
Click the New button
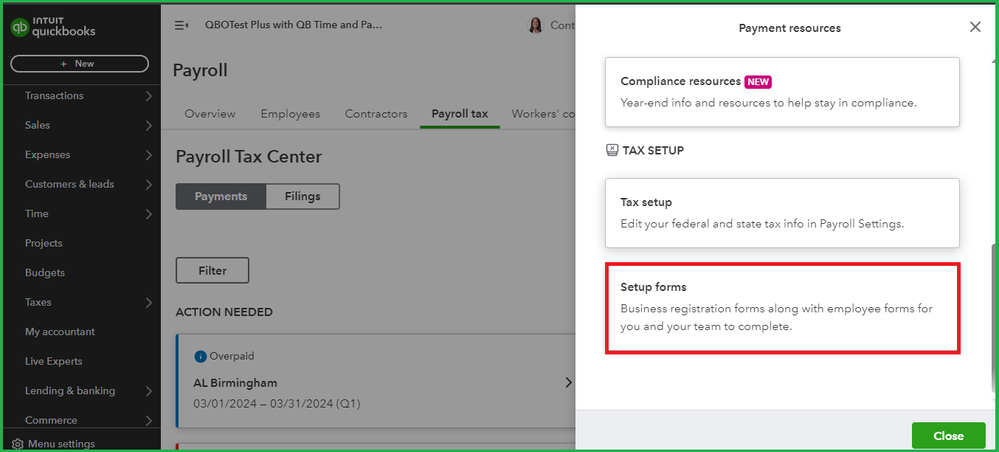(x=79, y=63)
